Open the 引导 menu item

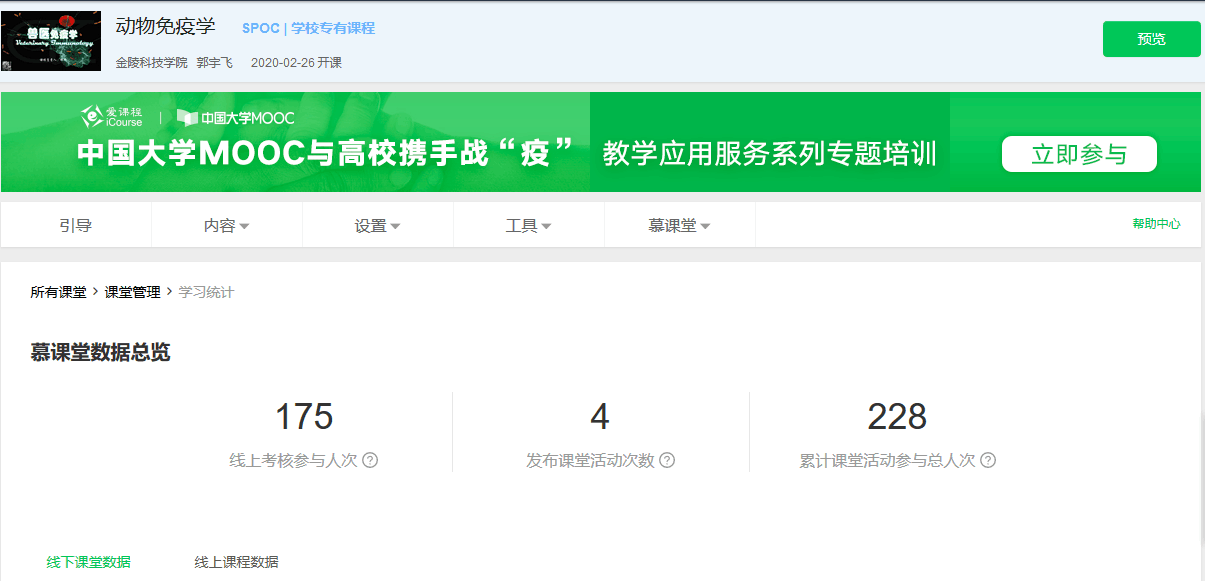coord(76,226)
